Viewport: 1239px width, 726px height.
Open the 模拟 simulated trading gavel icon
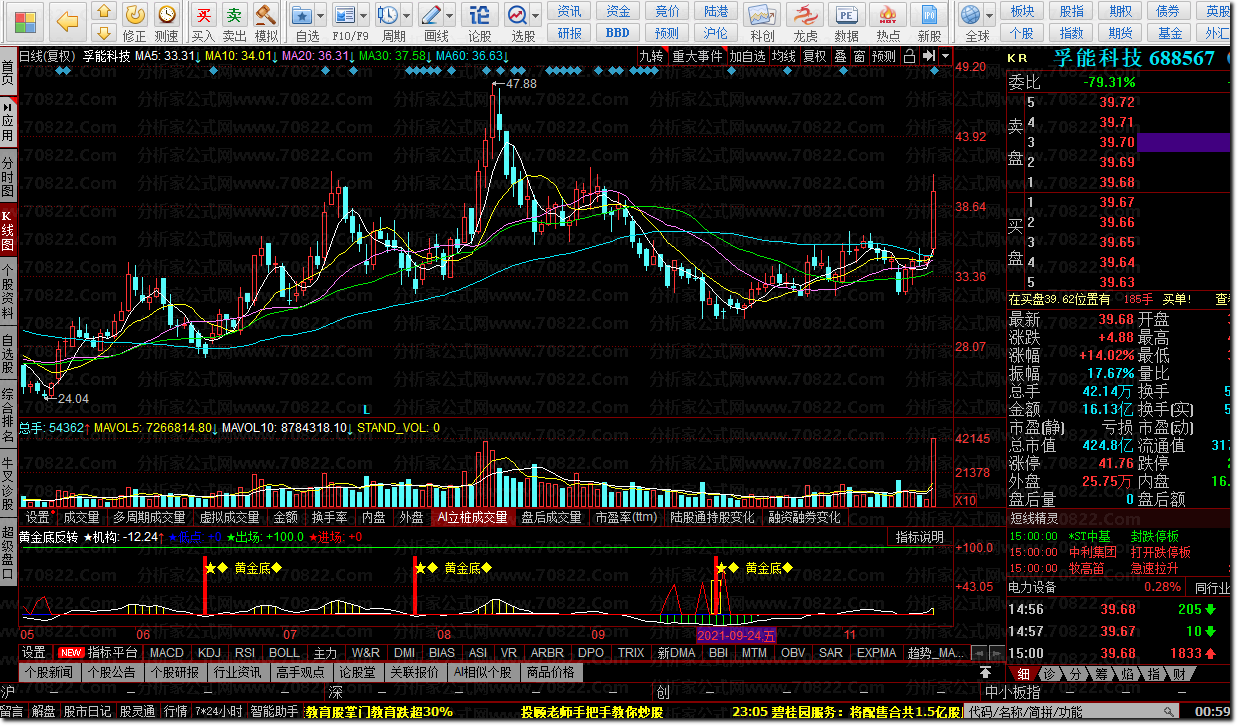pyautogui.click(x=265, y=14)
